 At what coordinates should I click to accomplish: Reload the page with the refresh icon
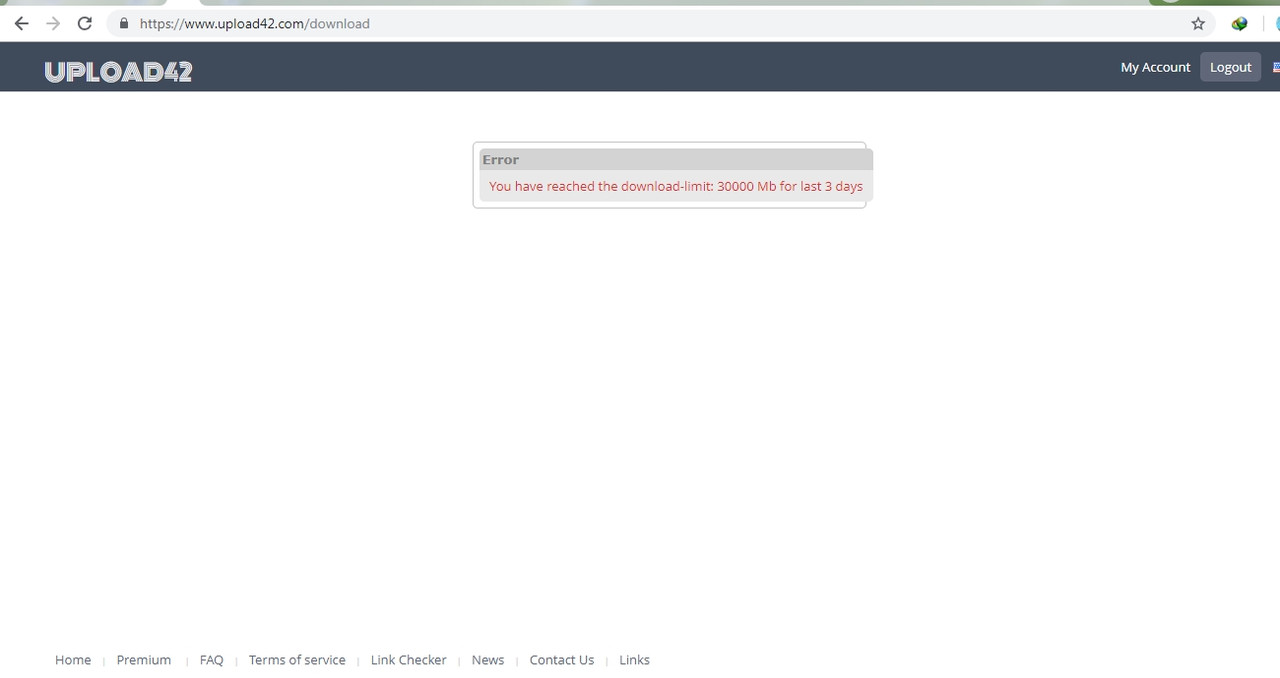click(85, 23)
